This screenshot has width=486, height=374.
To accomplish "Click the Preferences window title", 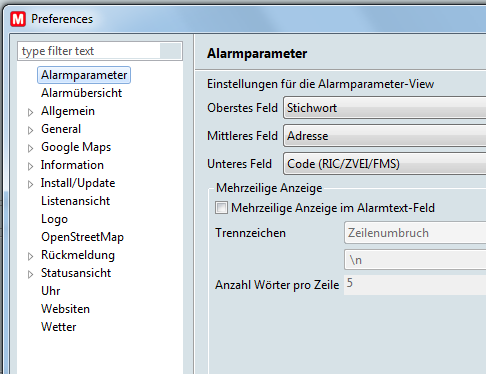I will (62, 19).
